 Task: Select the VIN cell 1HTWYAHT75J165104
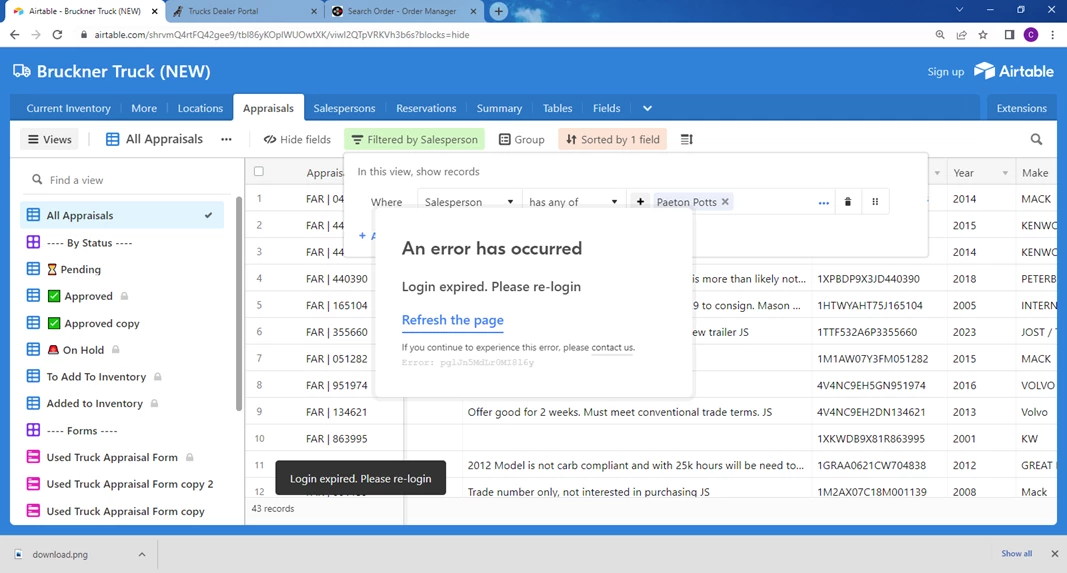(x=870, y=306)
